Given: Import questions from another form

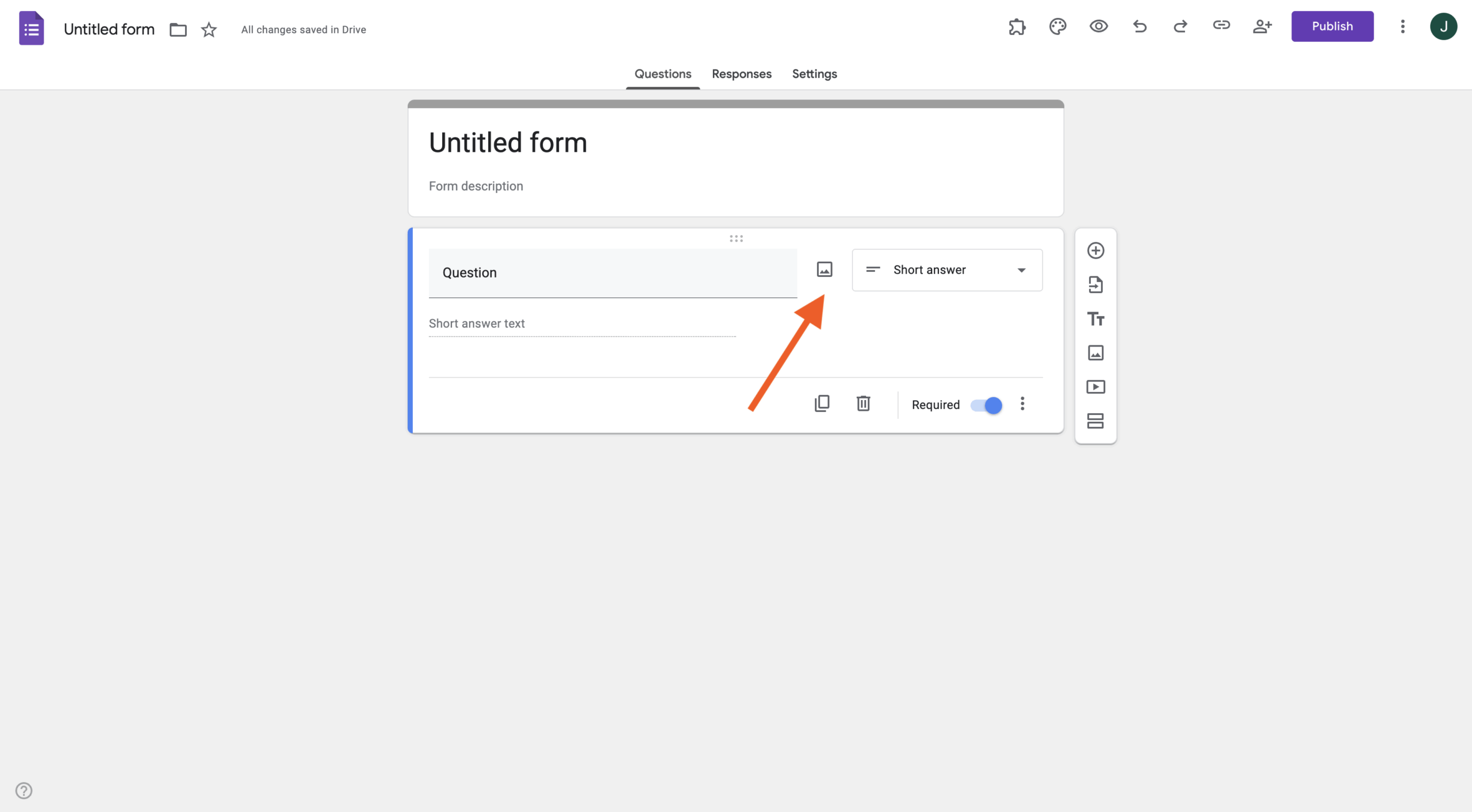Looking at the screenshot, I should 1095,284.
